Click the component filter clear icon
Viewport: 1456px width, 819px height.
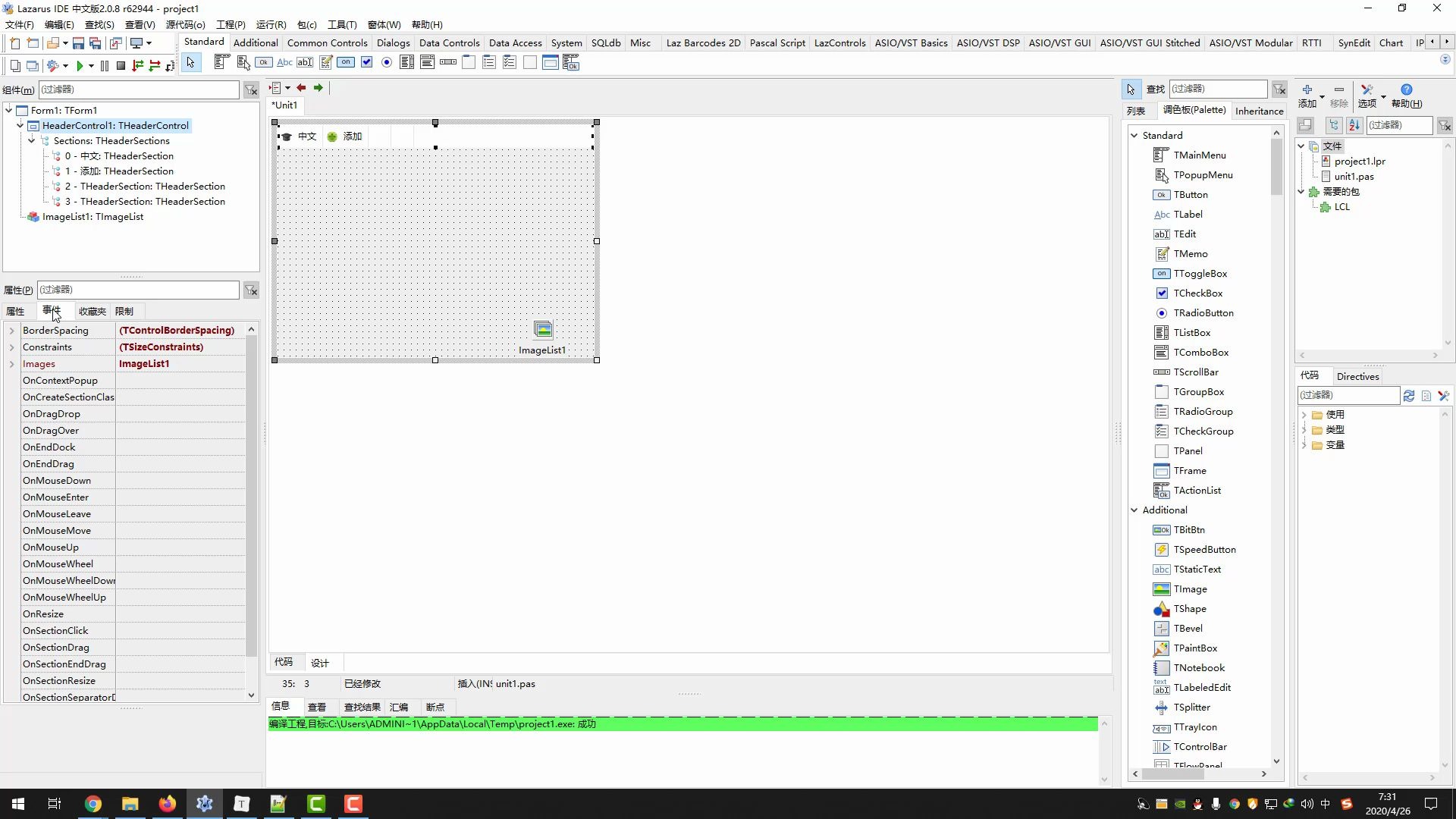(x=251, y=90)
